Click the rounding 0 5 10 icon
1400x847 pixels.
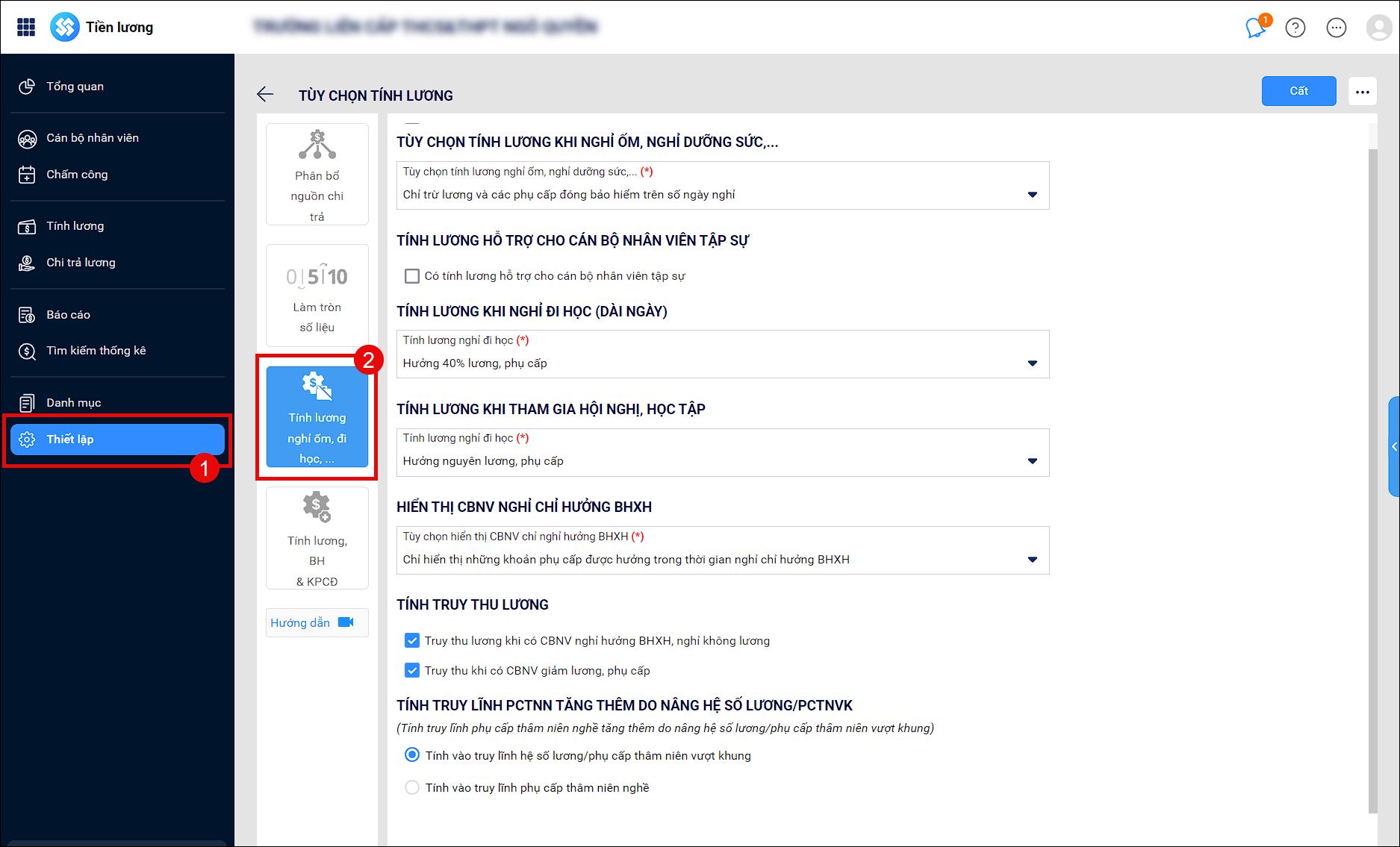(x=317, y=276)
